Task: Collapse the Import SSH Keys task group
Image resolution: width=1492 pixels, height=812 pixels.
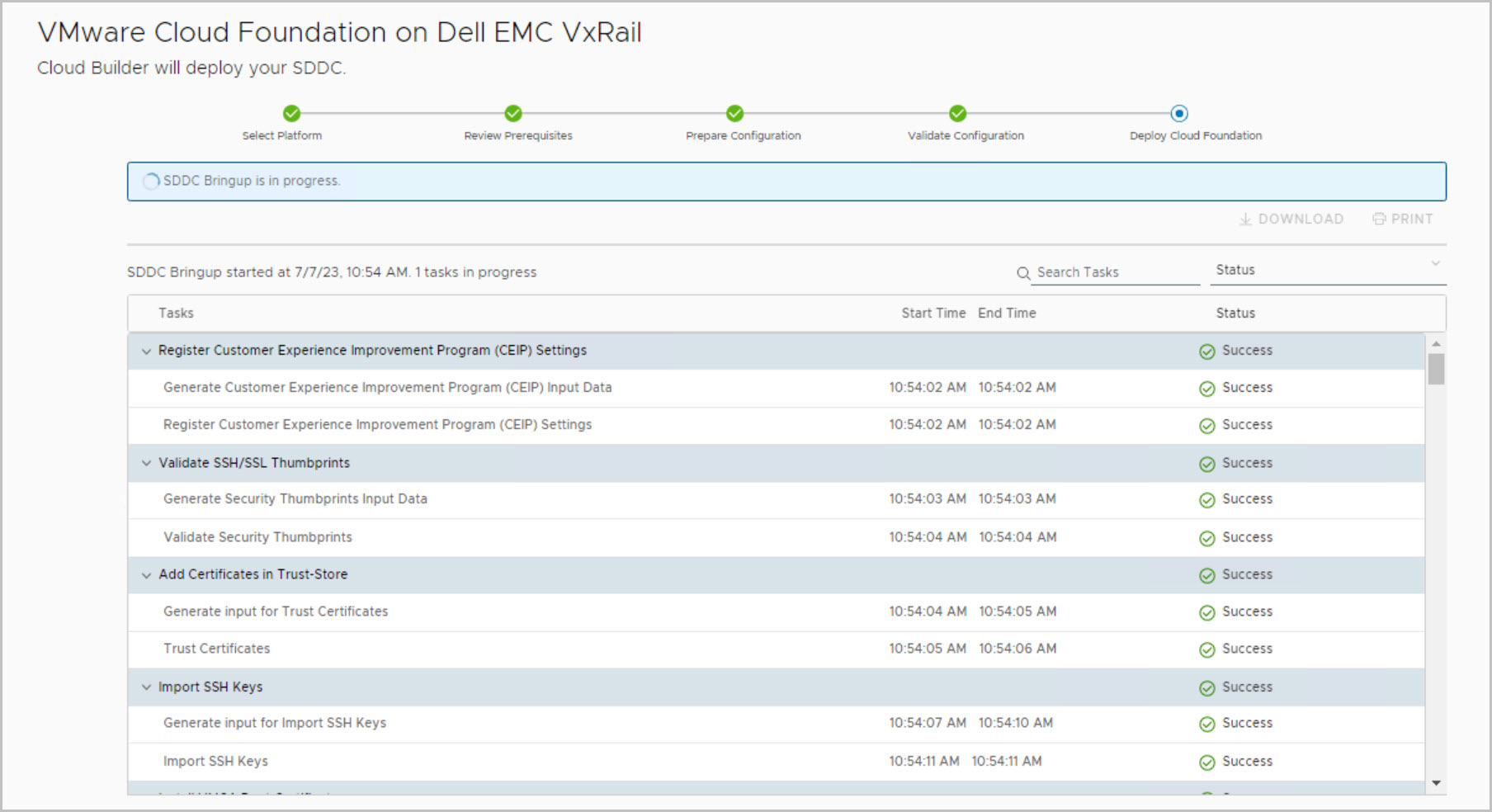Action: (146, 687)
